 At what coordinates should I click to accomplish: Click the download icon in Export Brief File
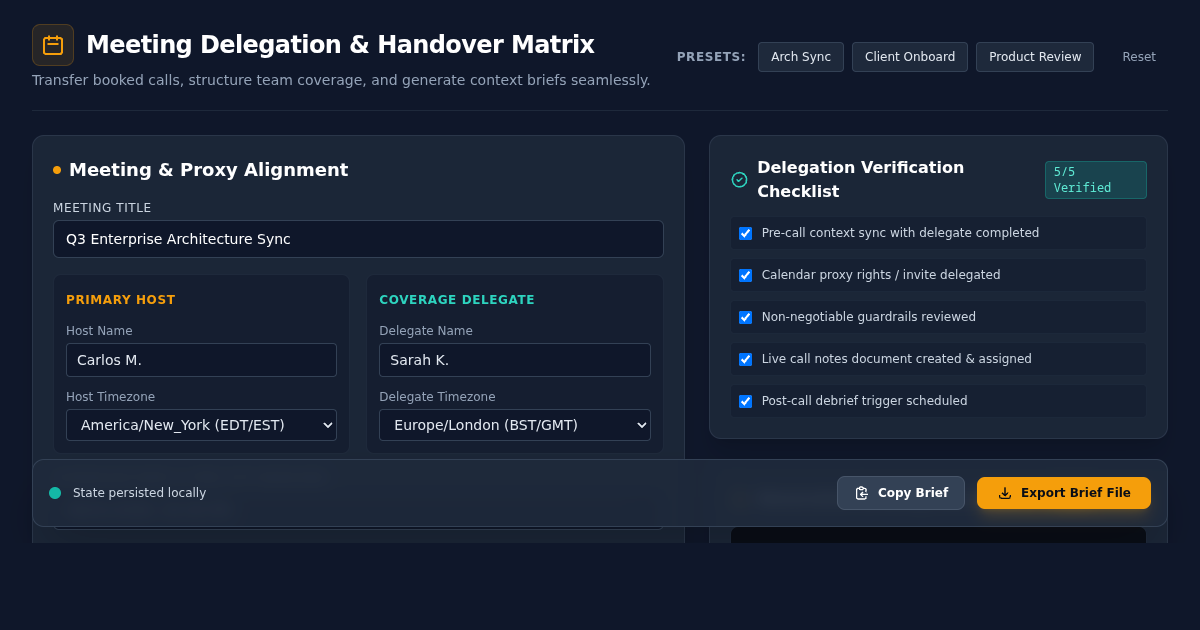pos(1005,493)
